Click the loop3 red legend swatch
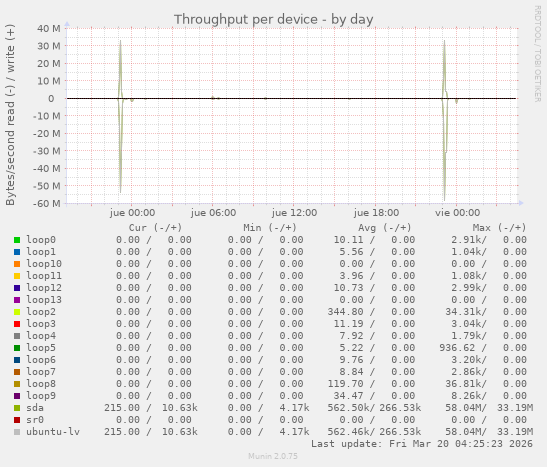The height and width of the screenshot is (467, 547). [x=17, y=324]
